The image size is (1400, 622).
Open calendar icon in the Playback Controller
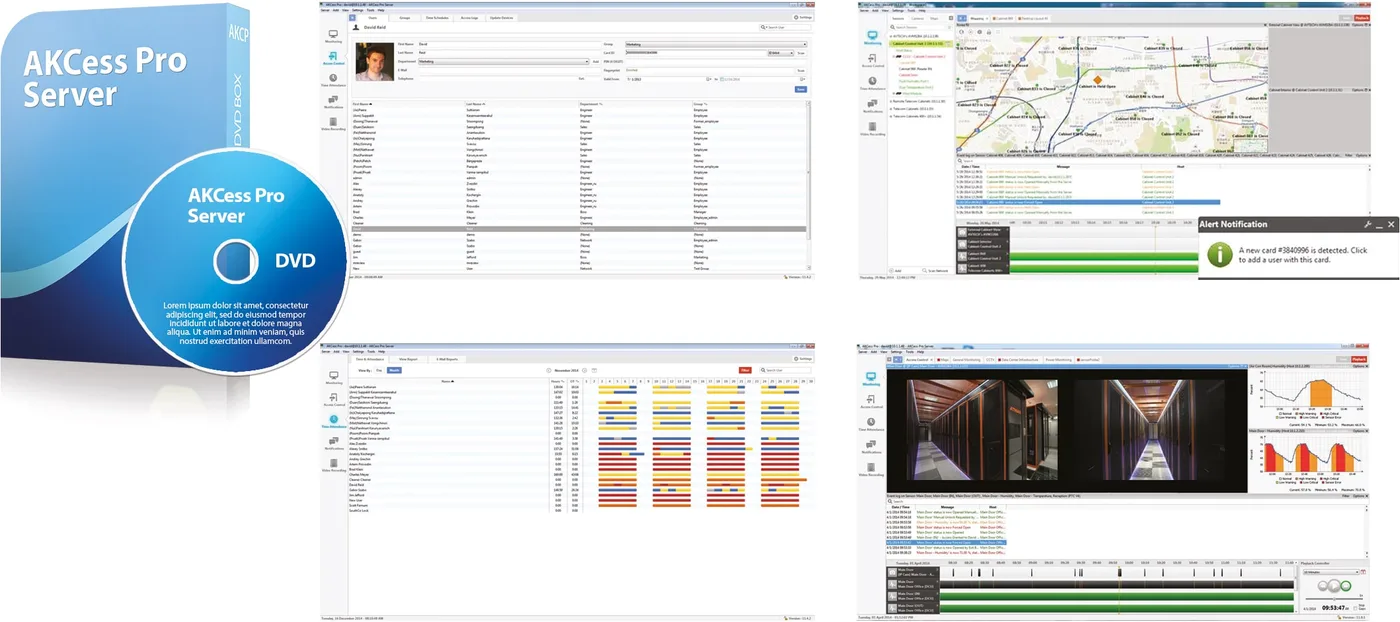(1363, 572)
